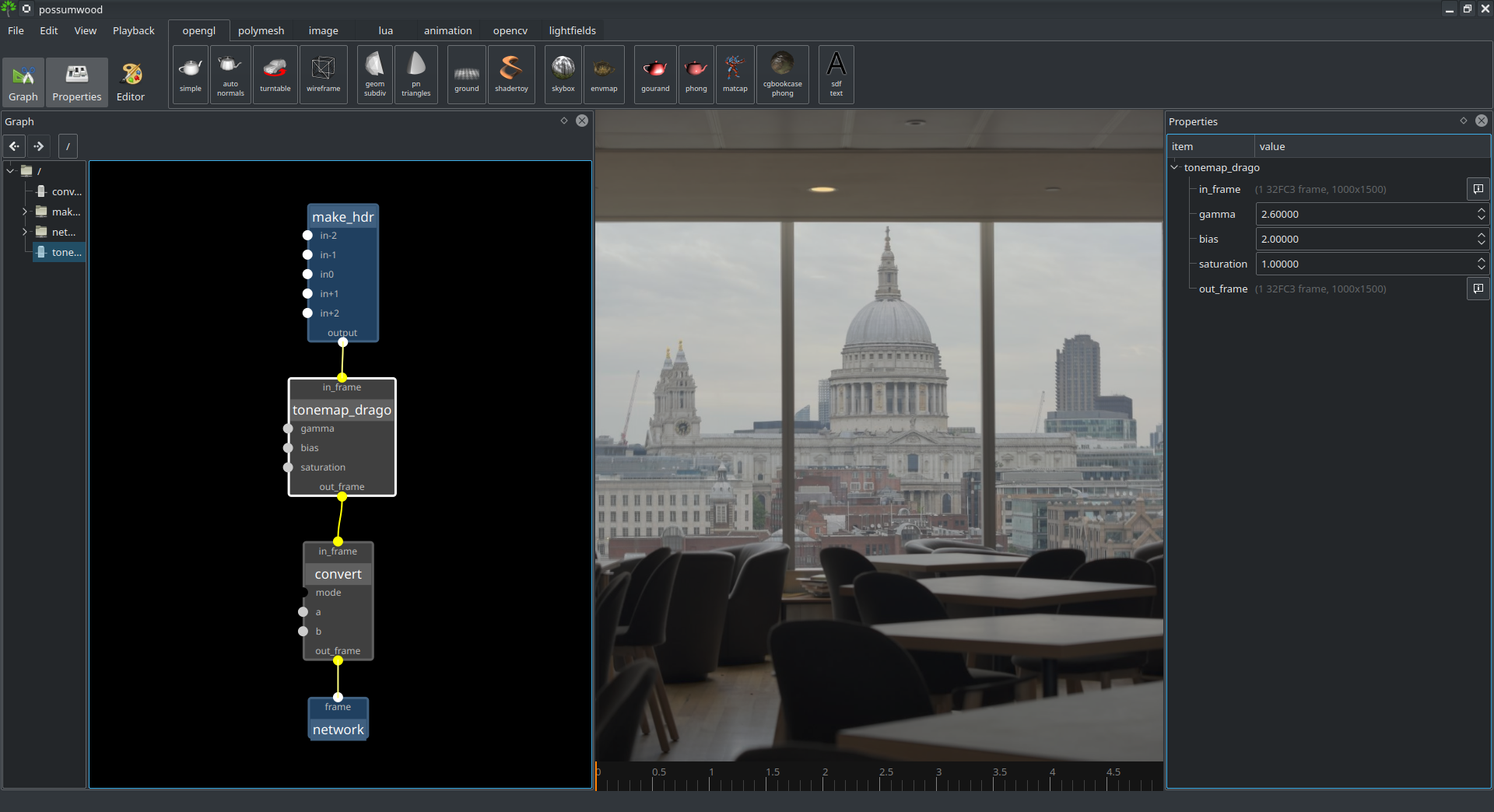Switch to the lightfields tab
Viewport: 1494px width, 812px height.
click(x=573, y=30)
